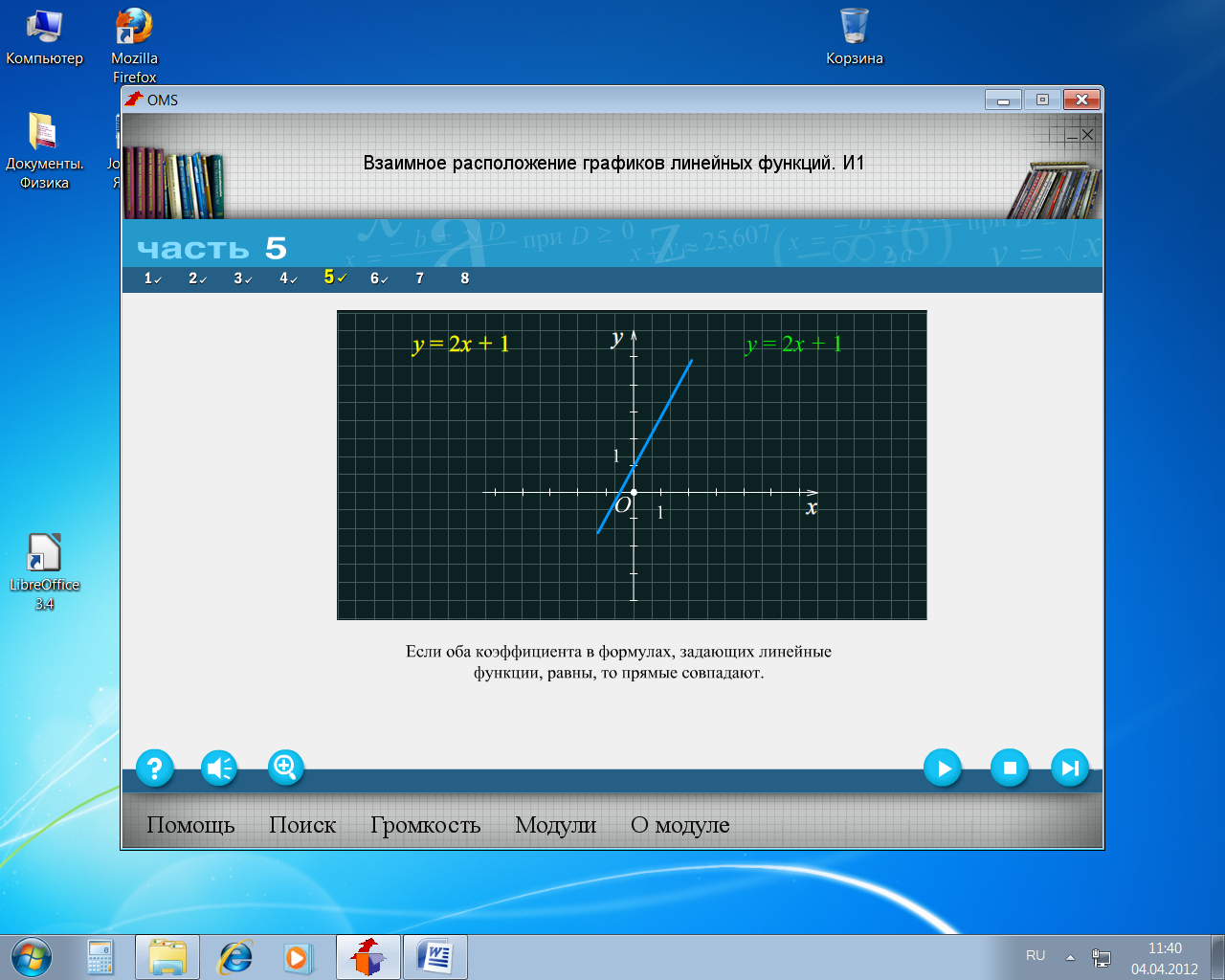Play the lesson animation
The image size is (1225, 980).
pyautogui.click(x=943, y=768)
